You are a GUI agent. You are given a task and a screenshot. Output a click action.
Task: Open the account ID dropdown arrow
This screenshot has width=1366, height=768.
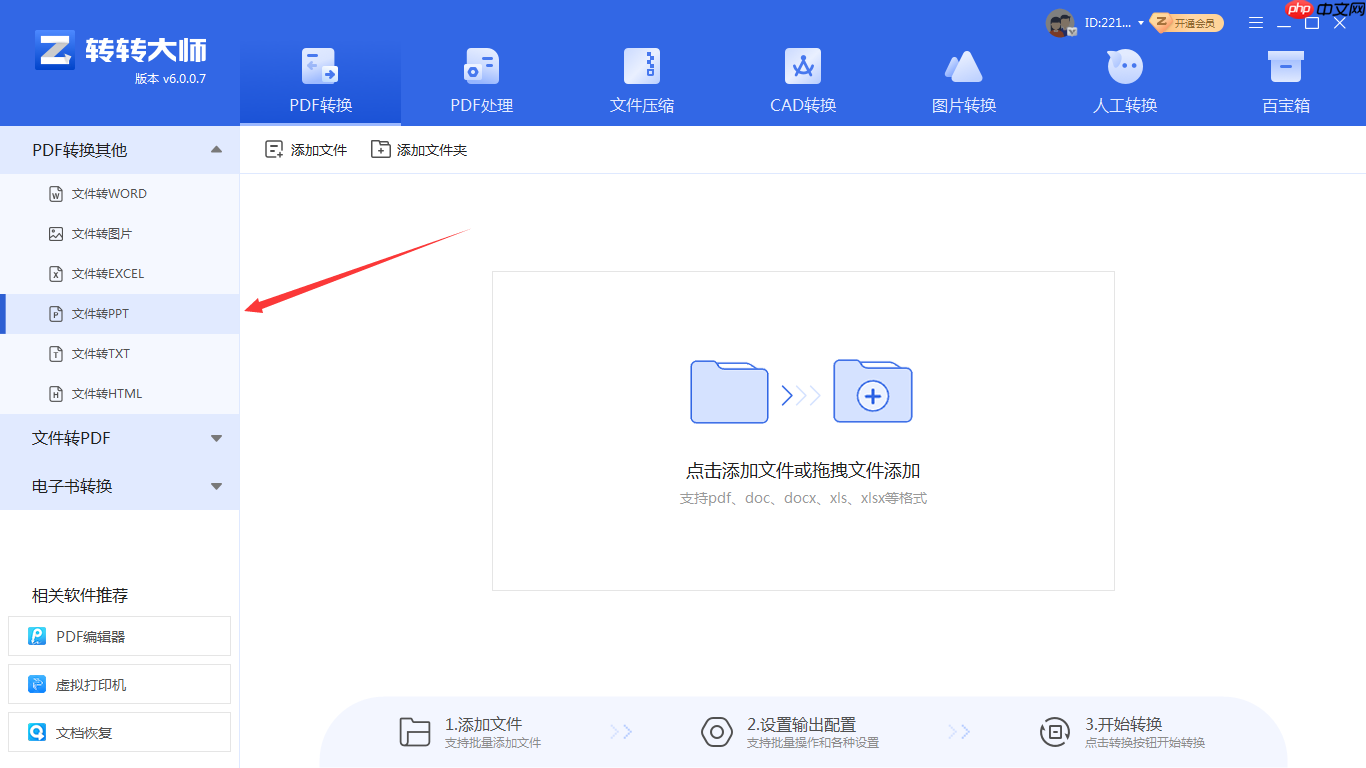pyautogui.click(x=1141, y=23)
